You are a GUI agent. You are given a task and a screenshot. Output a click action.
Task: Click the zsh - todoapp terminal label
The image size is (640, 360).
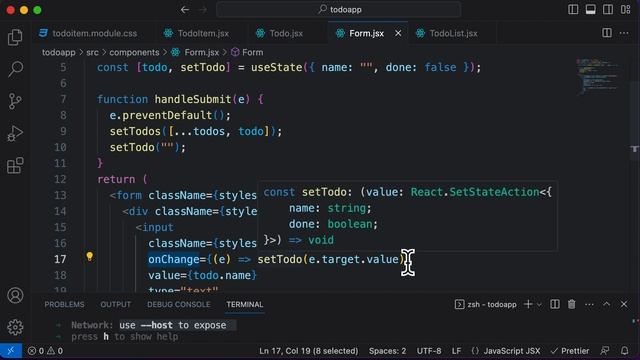[x=486, y=304]
